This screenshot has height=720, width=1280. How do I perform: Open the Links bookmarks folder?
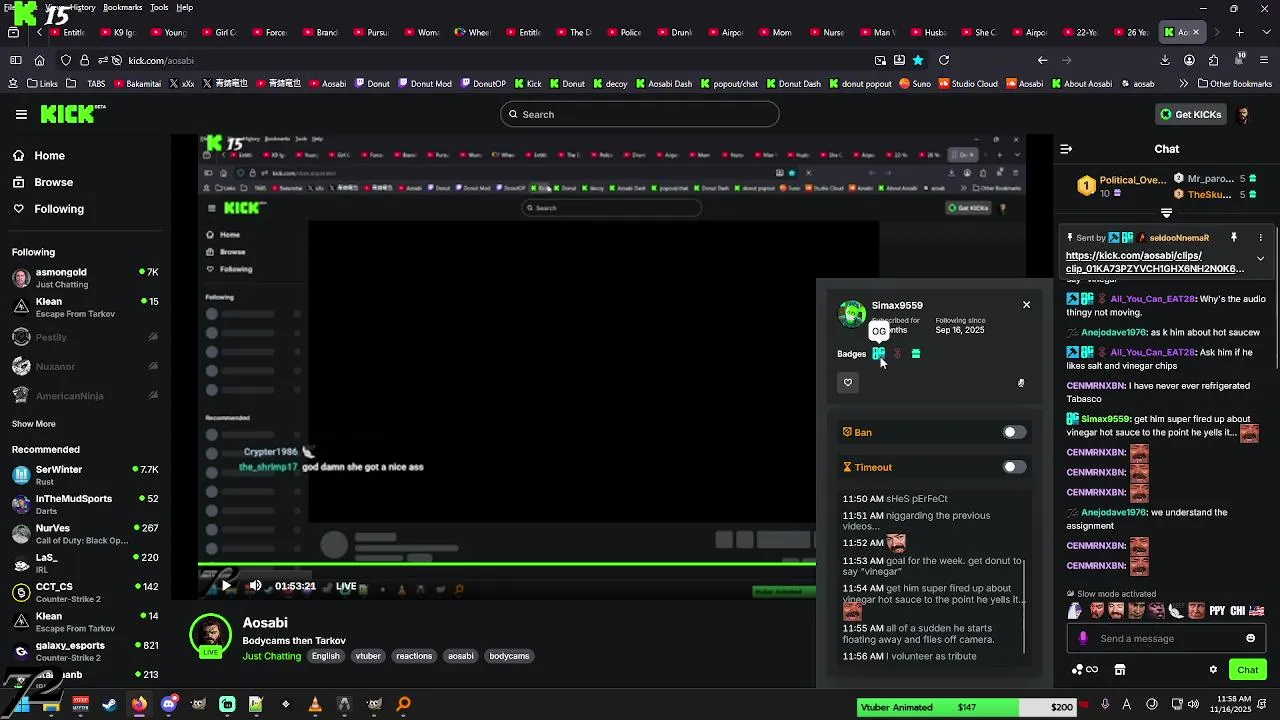coord(42,84)
